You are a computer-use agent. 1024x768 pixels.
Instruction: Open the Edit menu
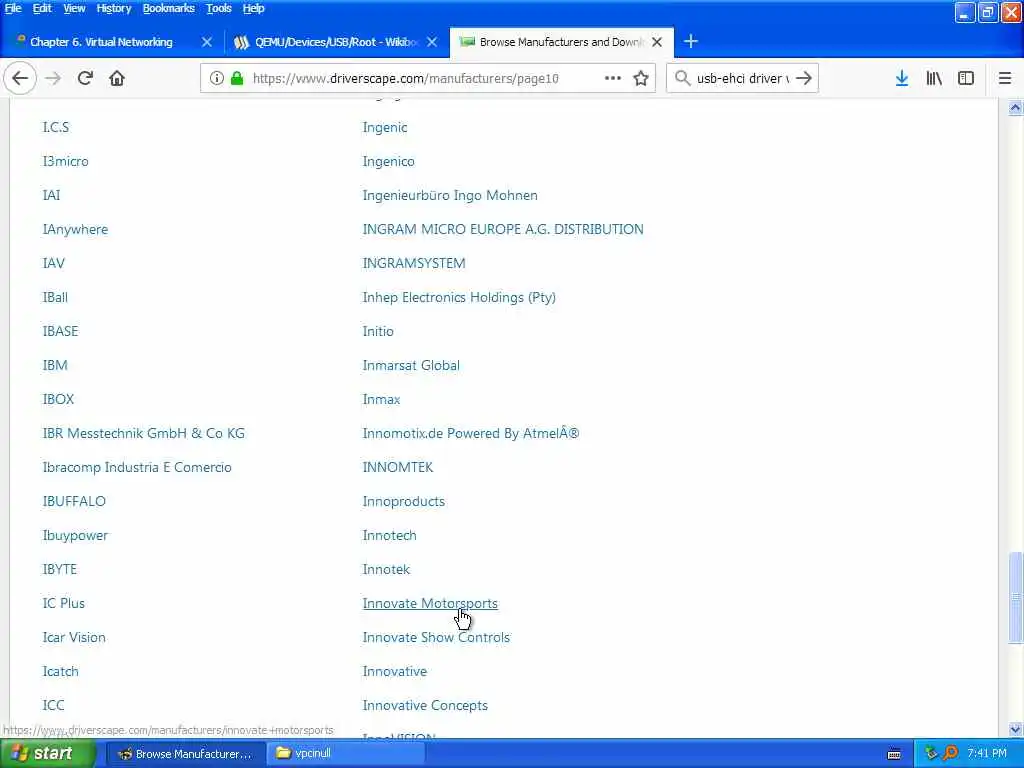42,8
